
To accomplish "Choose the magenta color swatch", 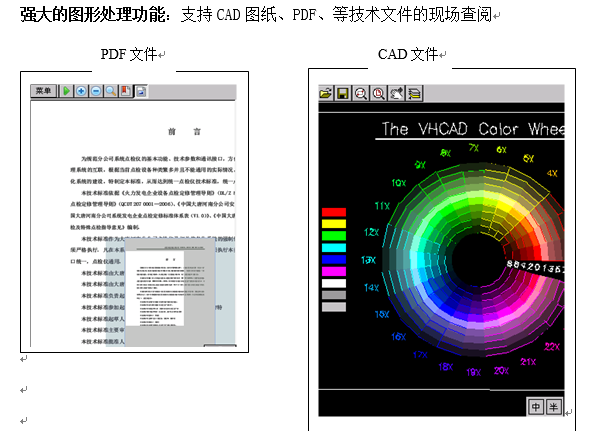I will point(333,271).
